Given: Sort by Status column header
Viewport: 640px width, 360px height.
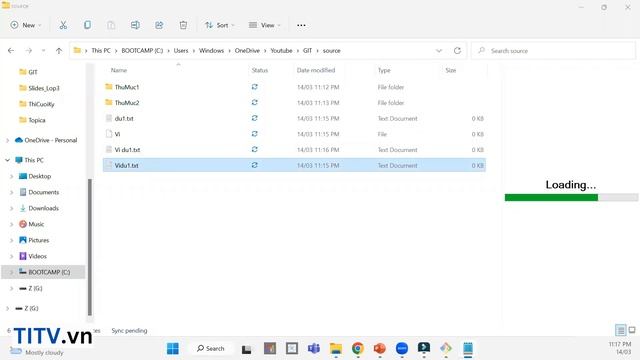Looking at the screenshot, I should point(260,70).
